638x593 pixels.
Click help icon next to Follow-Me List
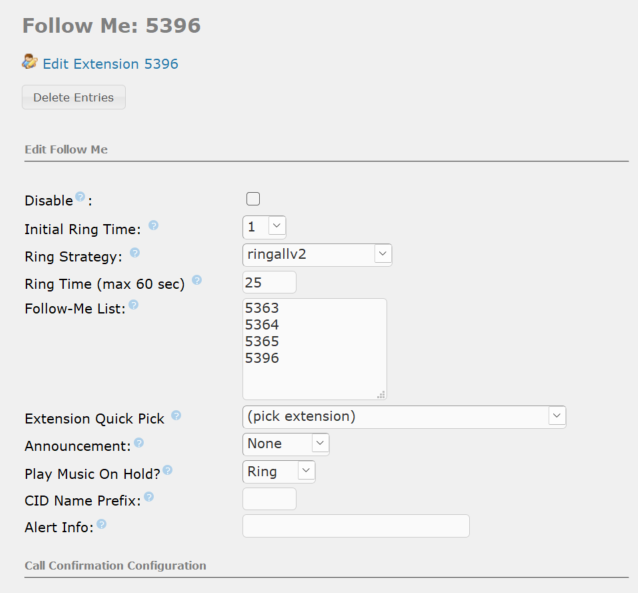pos(133,304)
